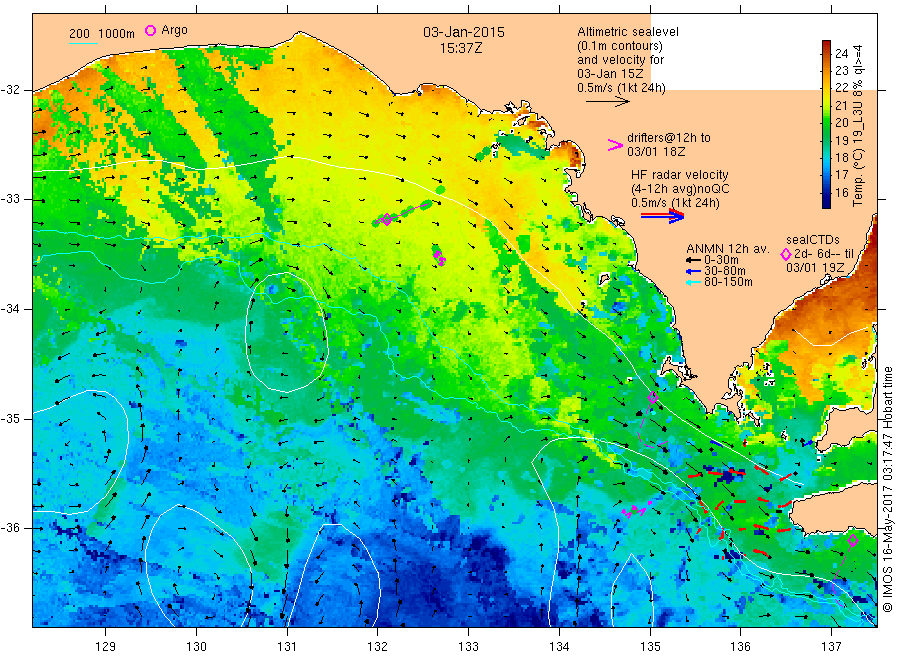The height and width of the screenshot is (660, 900).
Task: Click latitude axis label -32
Action: (x=10, y=90)
